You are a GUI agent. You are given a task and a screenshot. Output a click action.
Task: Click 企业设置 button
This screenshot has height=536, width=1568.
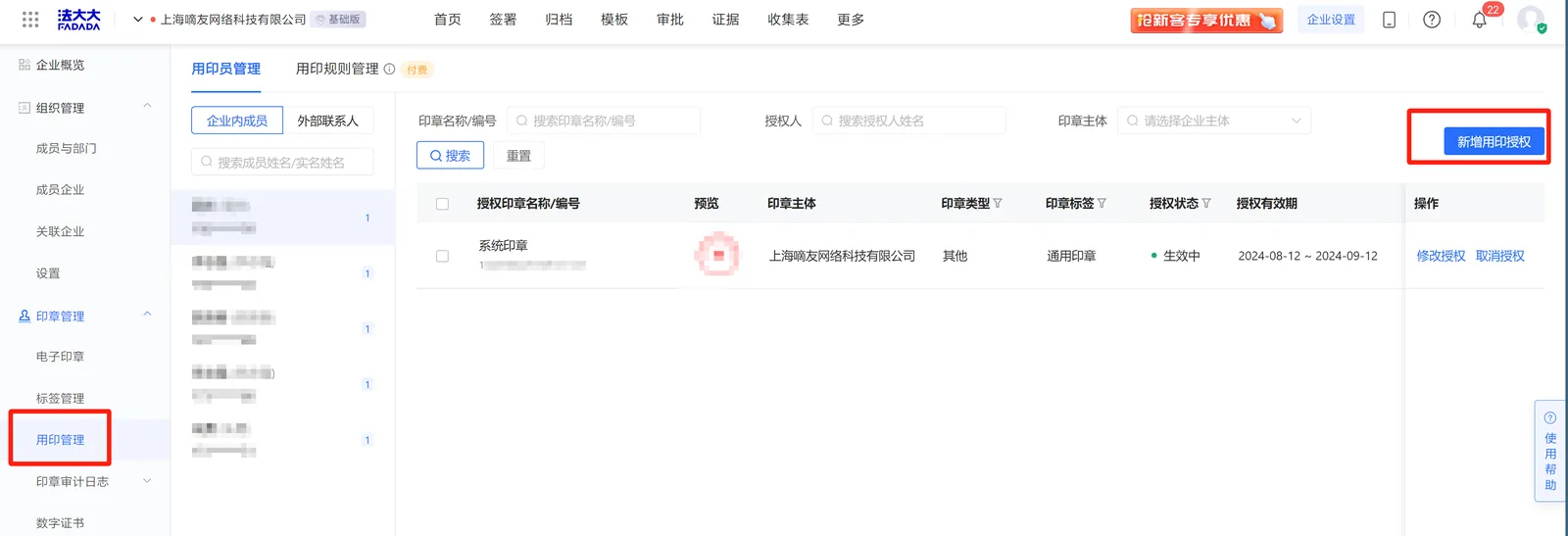point(1331,20)
